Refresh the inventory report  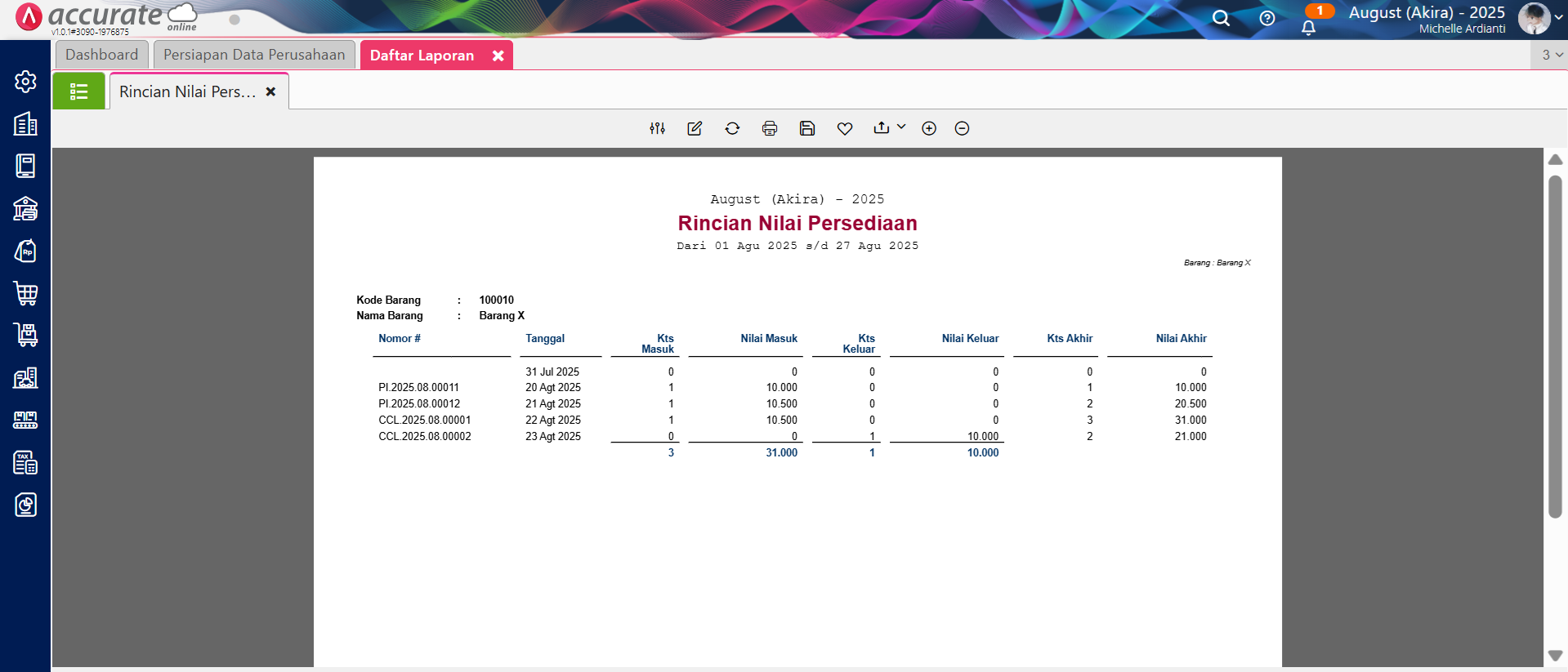click(732, 128)
